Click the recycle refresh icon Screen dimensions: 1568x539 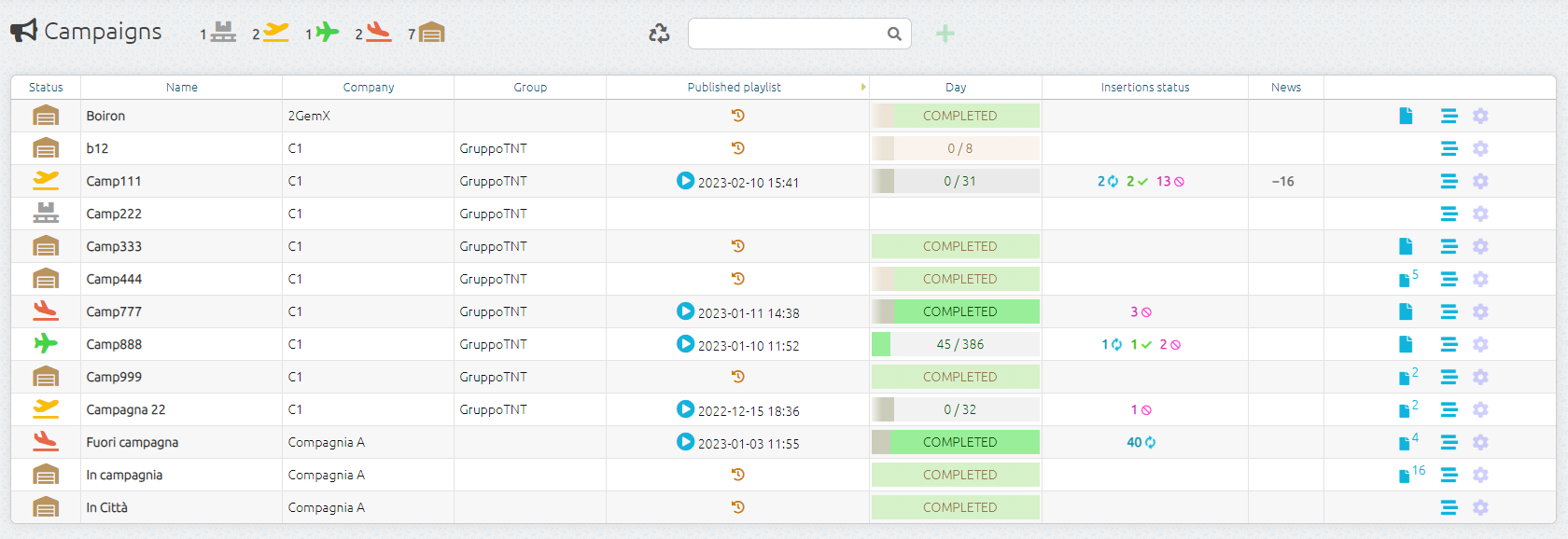[659, 34]
